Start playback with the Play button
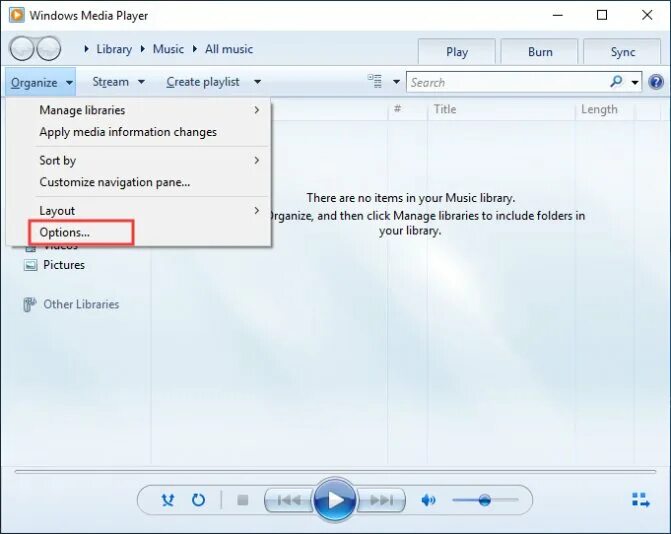Image resolution: width=671 pixels, height=534 pixels. pyautogui.click(x=335, y=499)
